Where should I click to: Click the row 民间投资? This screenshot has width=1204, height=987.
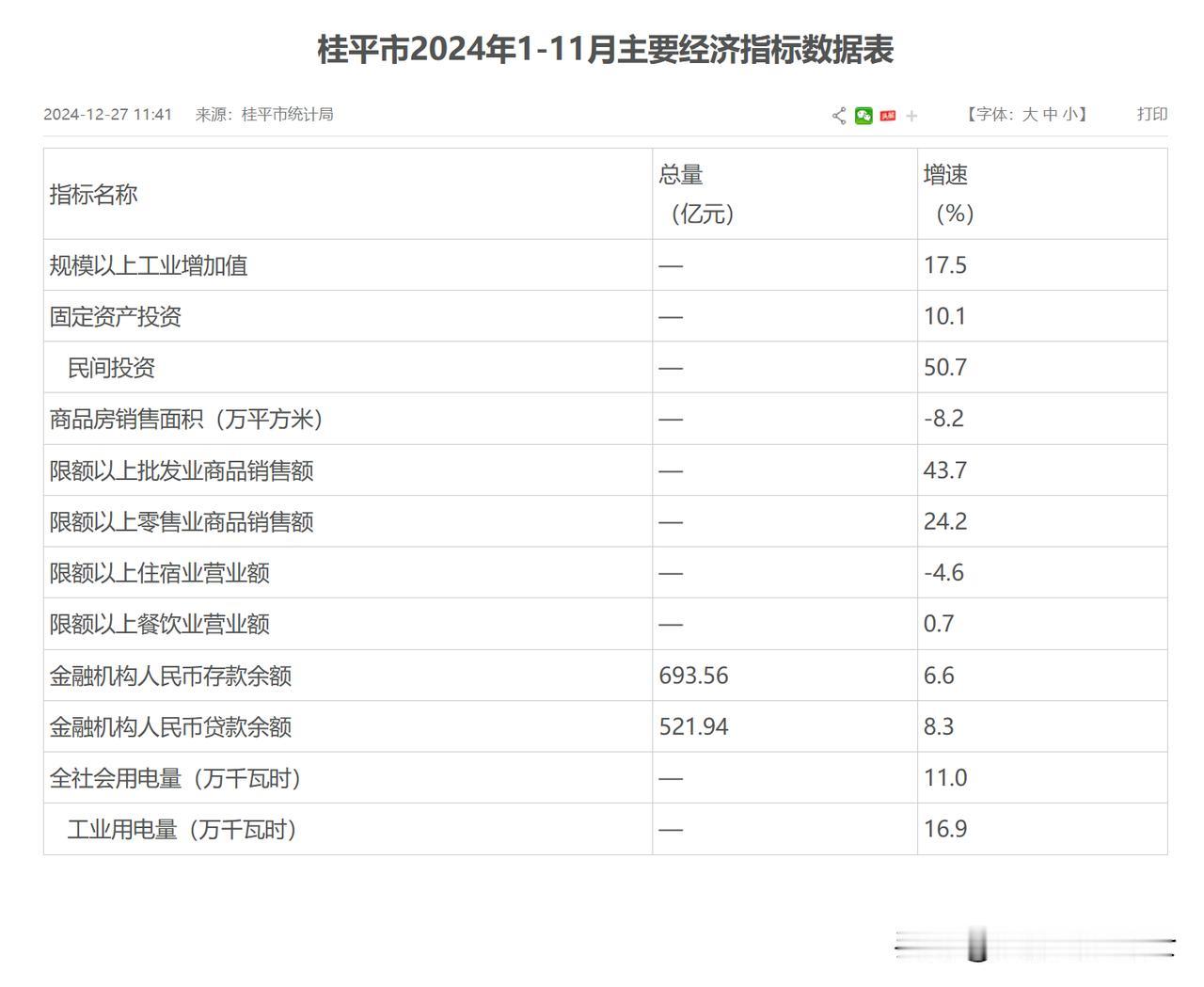tap(606, 367)
